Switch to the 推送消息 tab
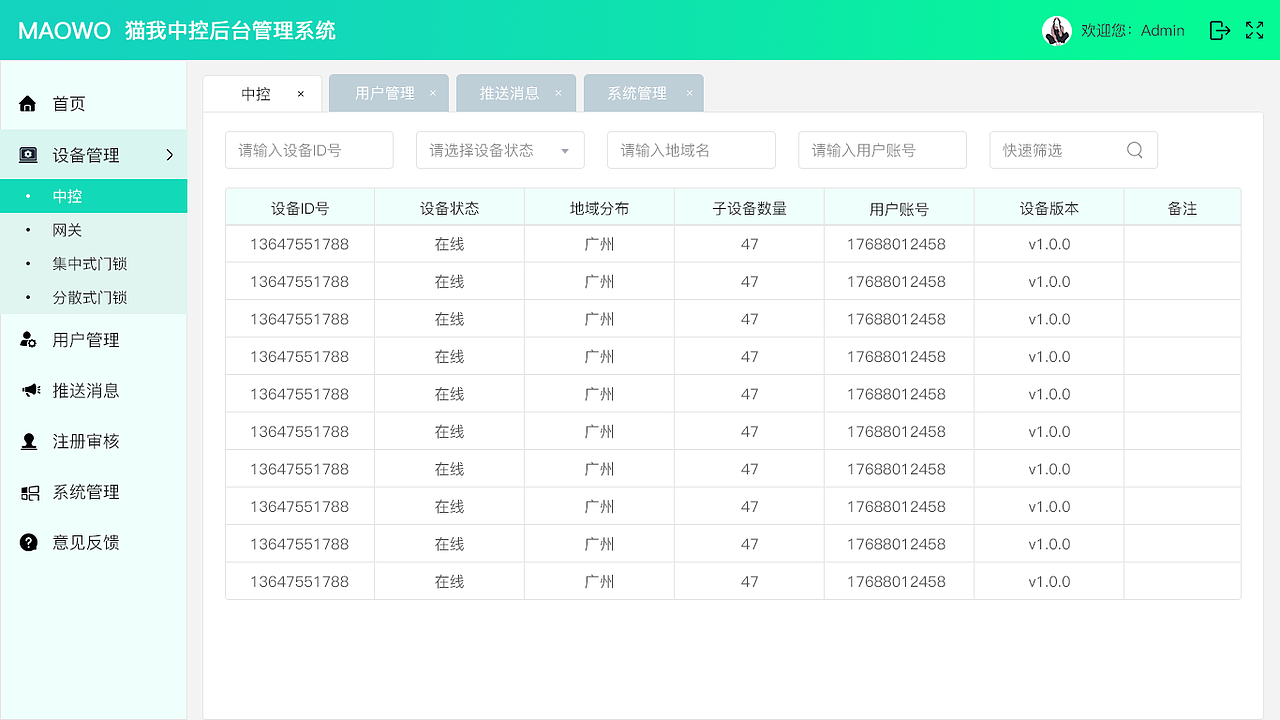This screenshot has height=720, width=1280. coord(516,93)
